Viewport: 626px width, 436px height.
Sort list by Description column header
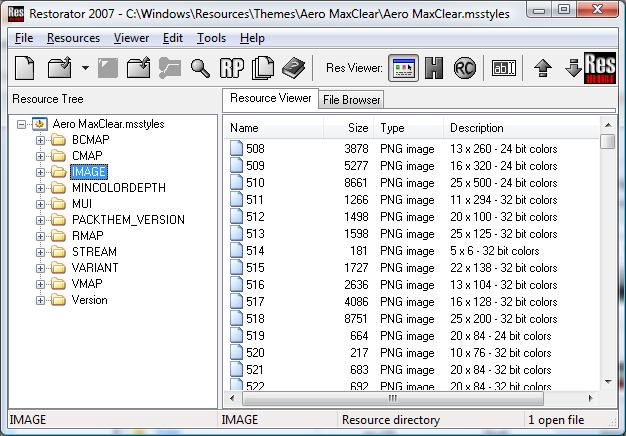click(521, 128)
